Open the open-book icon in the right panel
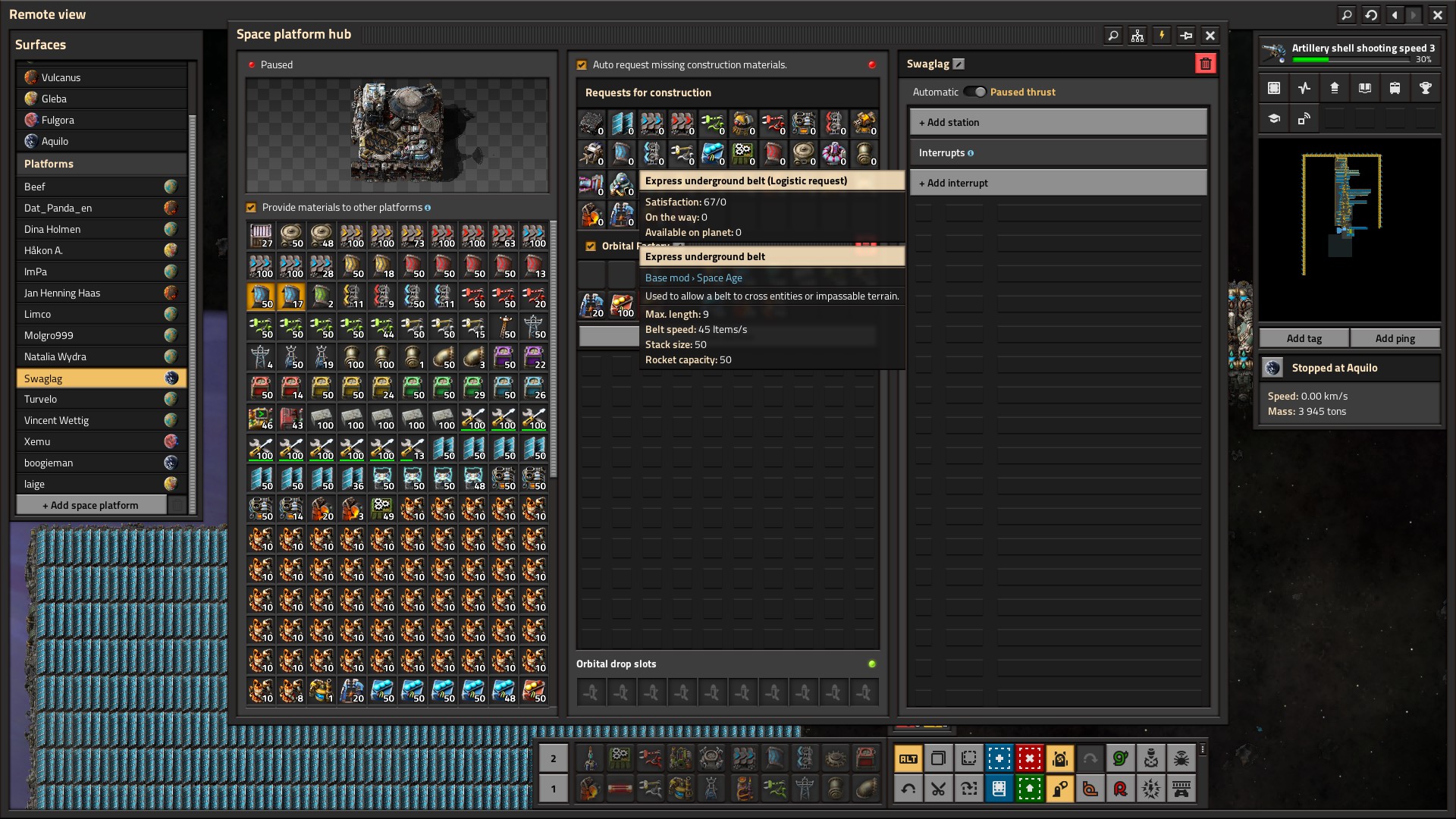 click(x=1365, y=88)
